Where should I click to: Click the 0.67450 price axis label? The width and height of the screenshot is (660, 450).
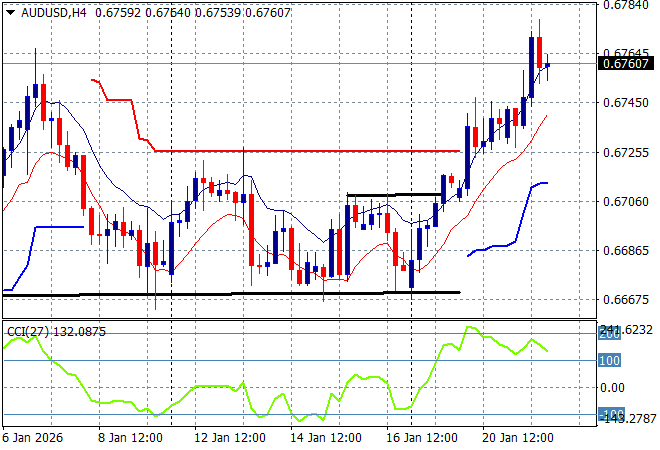click(625, 103)
